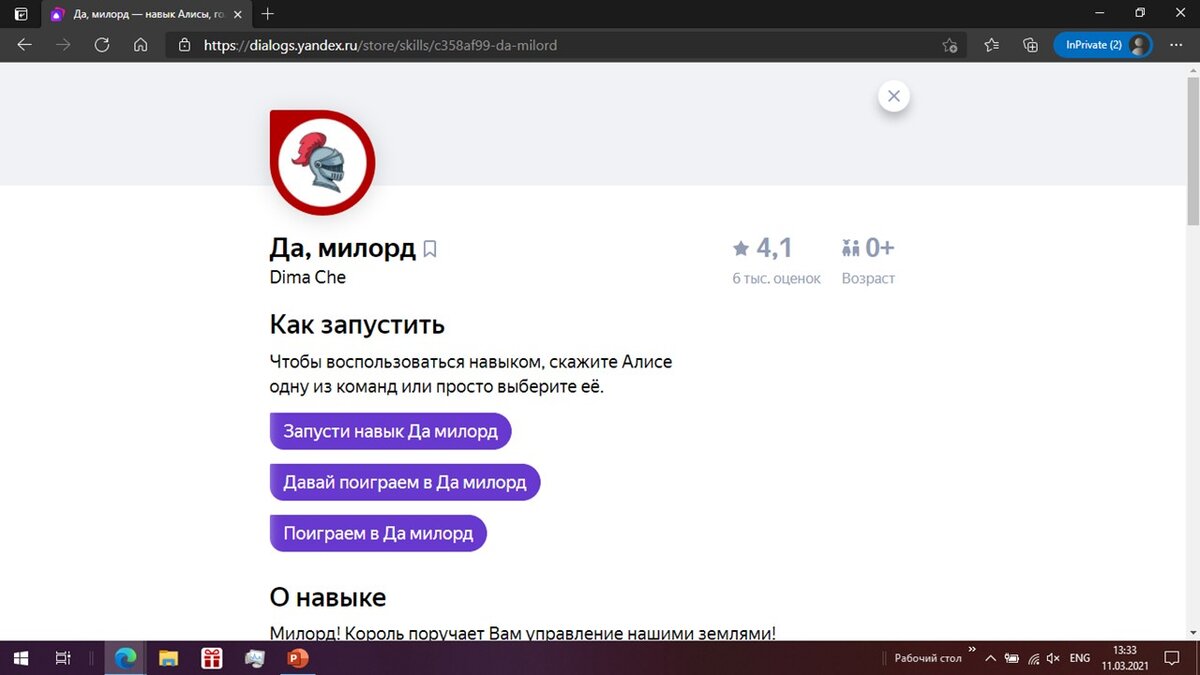Launch Microsoft Edge from the taskbar
Viewport: 1200px width, 675px height.
coord(125,657)
